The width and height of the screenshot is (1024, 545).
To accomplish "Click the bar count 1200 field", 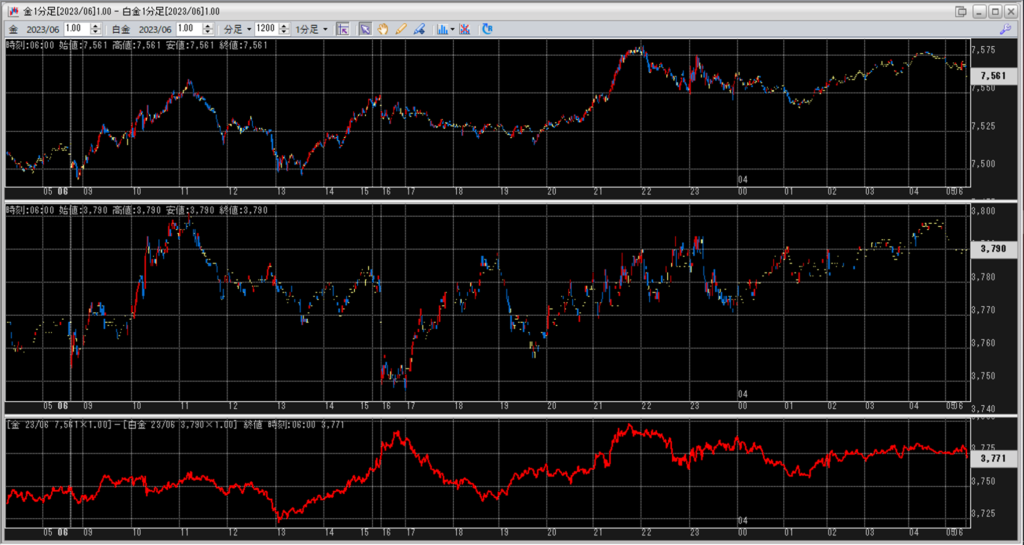I will (267, 29).
